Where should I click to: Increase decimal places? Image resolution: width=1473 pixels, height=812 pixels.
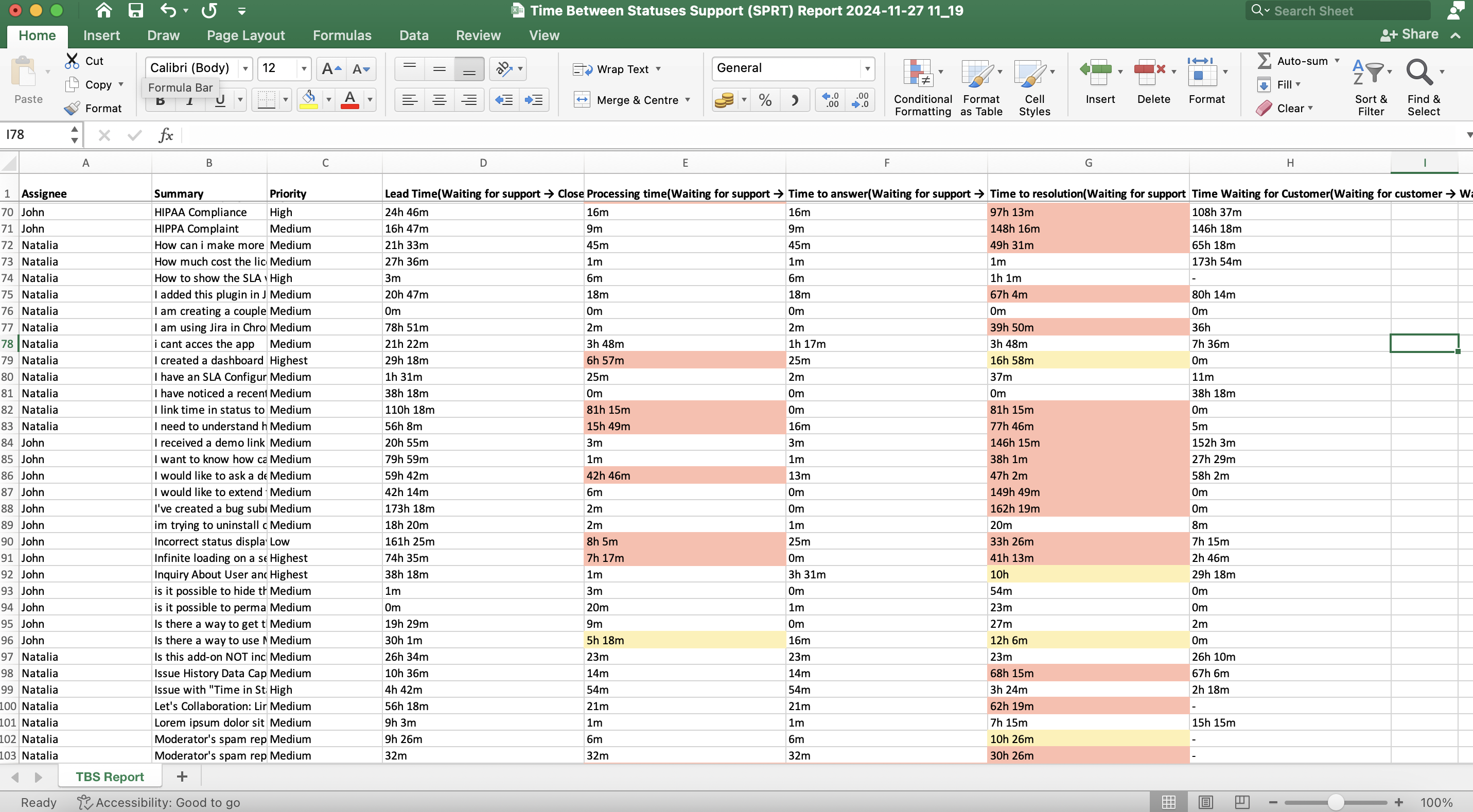point(830,99)
